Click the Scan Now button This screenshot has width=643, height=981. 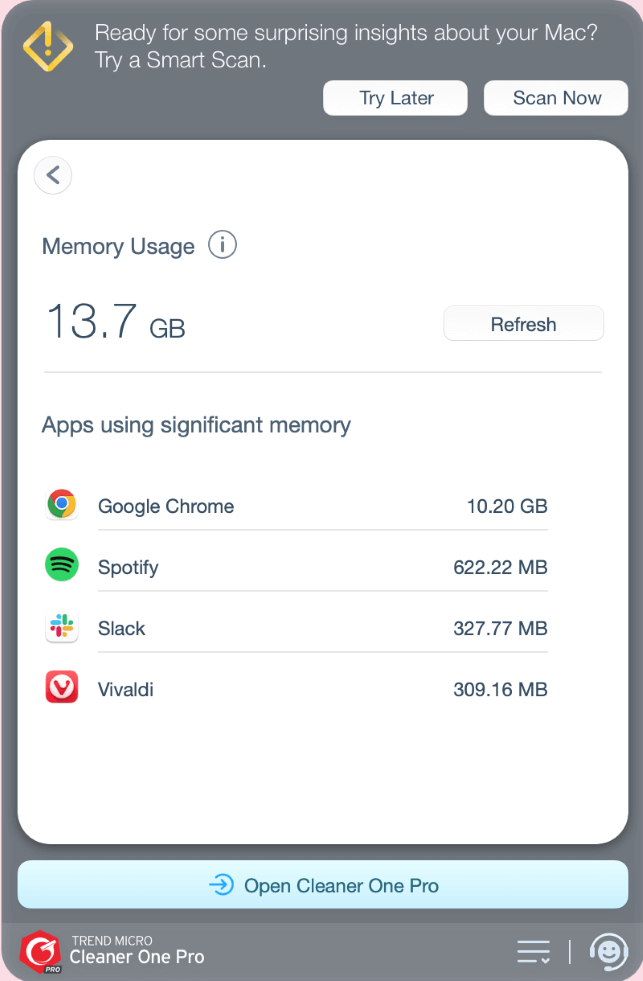tap(556, 98)
